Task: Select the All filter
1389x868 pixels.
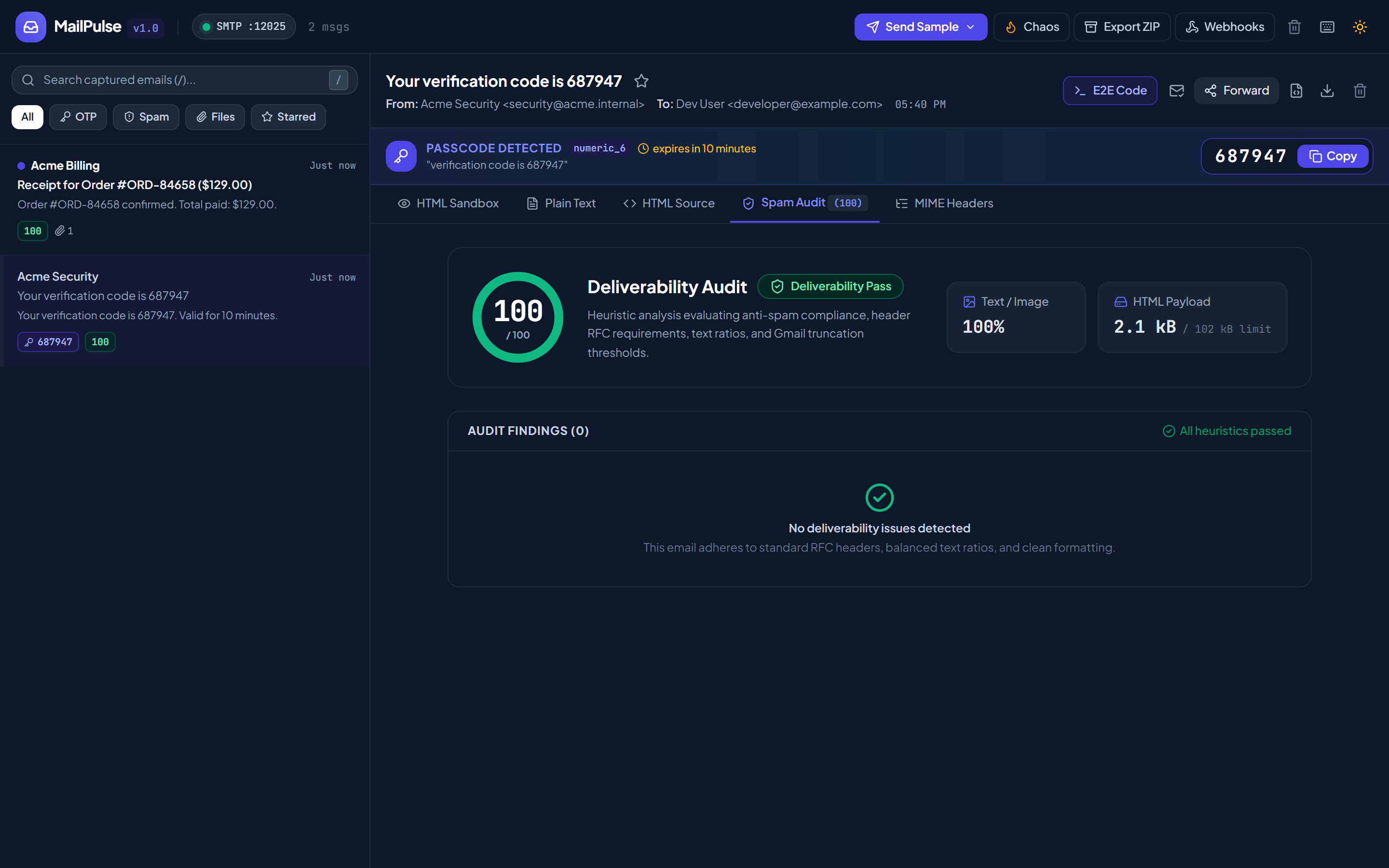Action: [x=27, y=117]
